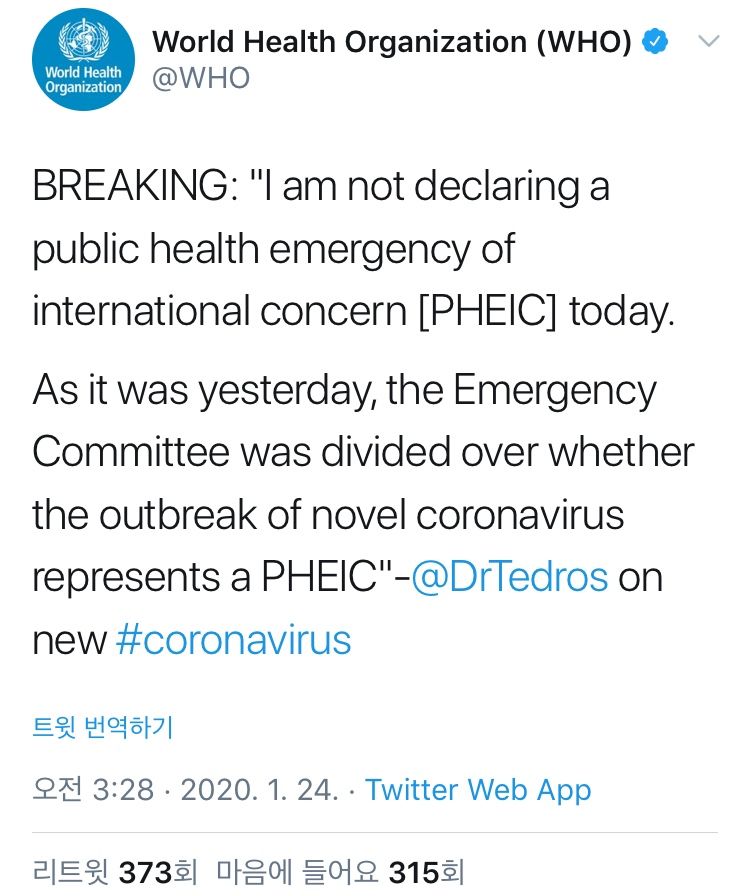Open the #coronavirus hashtag
The image size is (750, 894).
233,639
